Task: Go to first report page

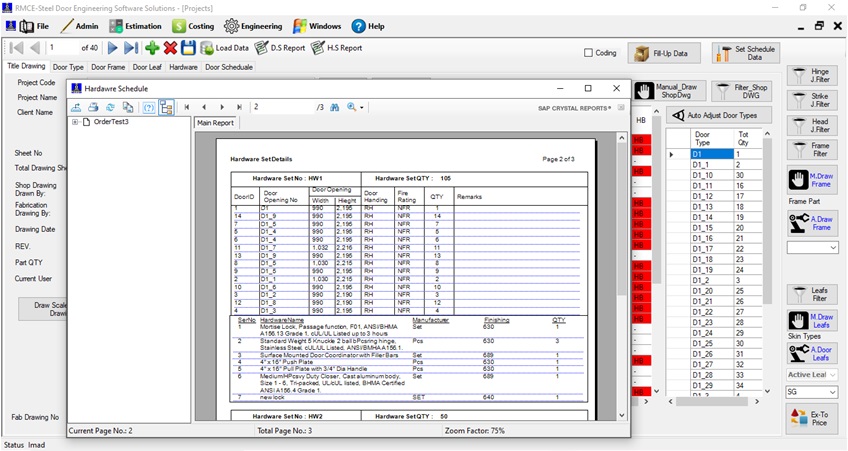Action: (x=187, y=108)
